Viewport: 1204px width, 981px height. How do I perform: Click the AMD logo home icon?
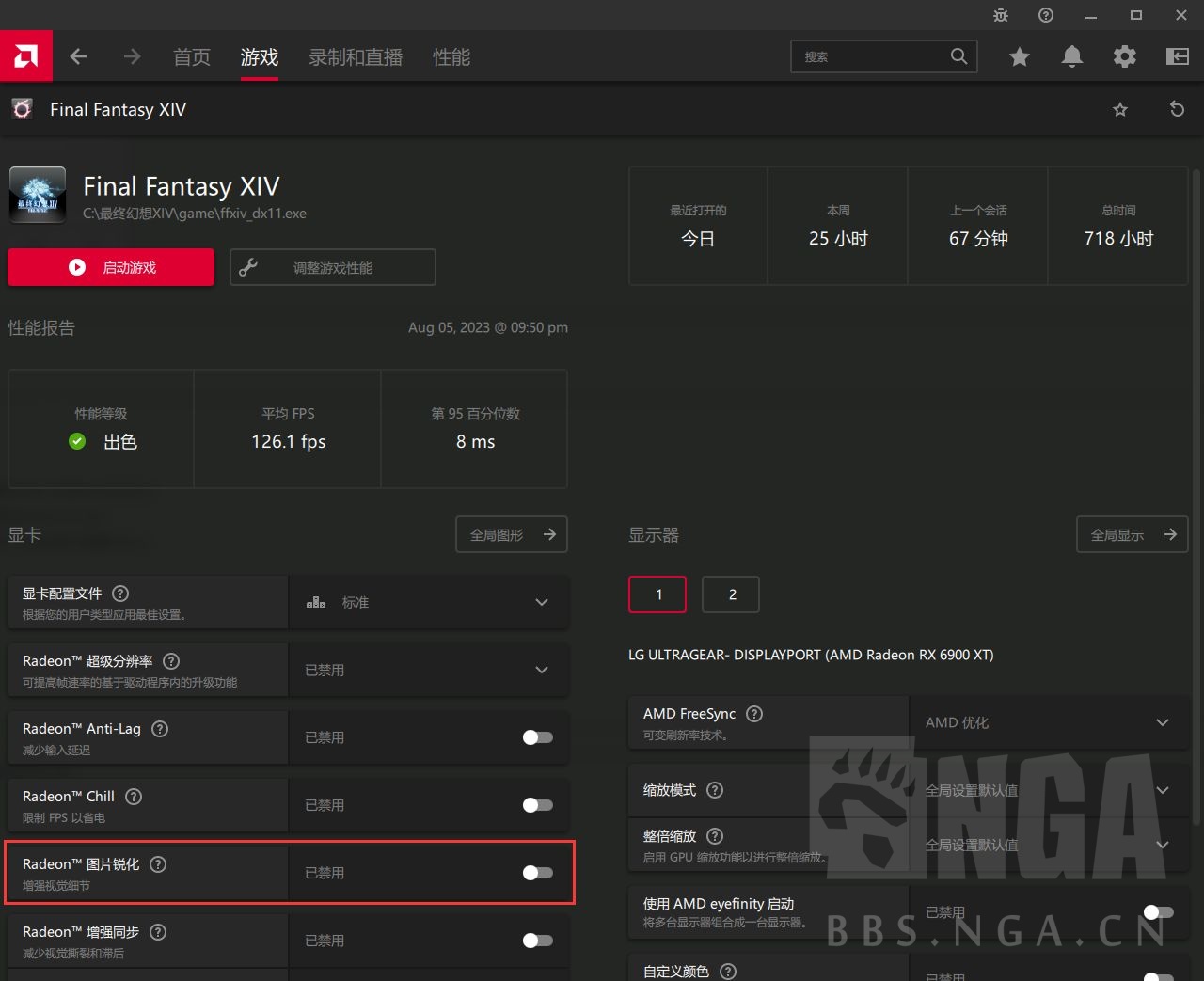pos(26,56)
